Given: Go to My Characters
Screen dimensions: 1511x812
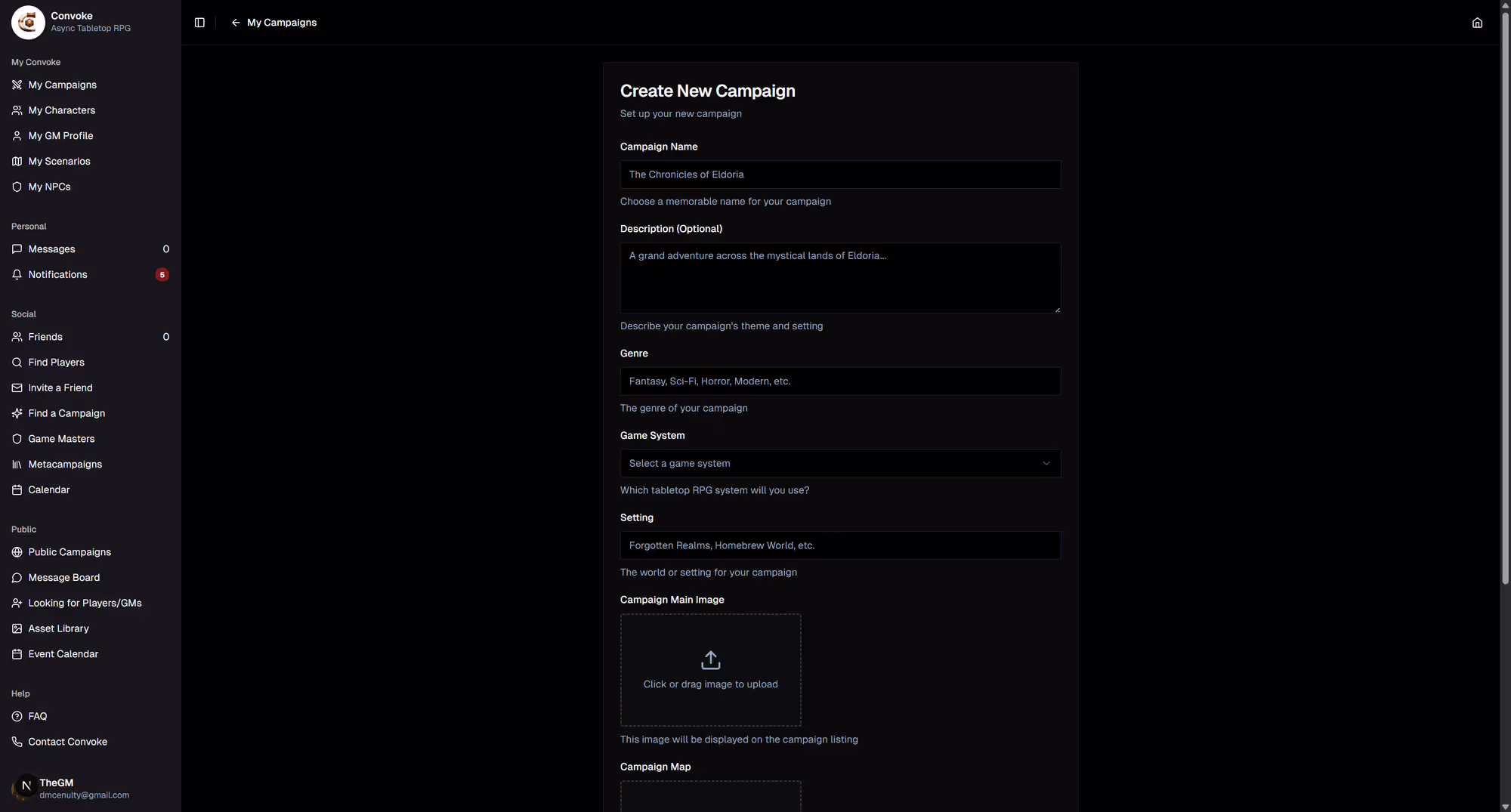Looking at the screenshot, I should coord(90,110).
